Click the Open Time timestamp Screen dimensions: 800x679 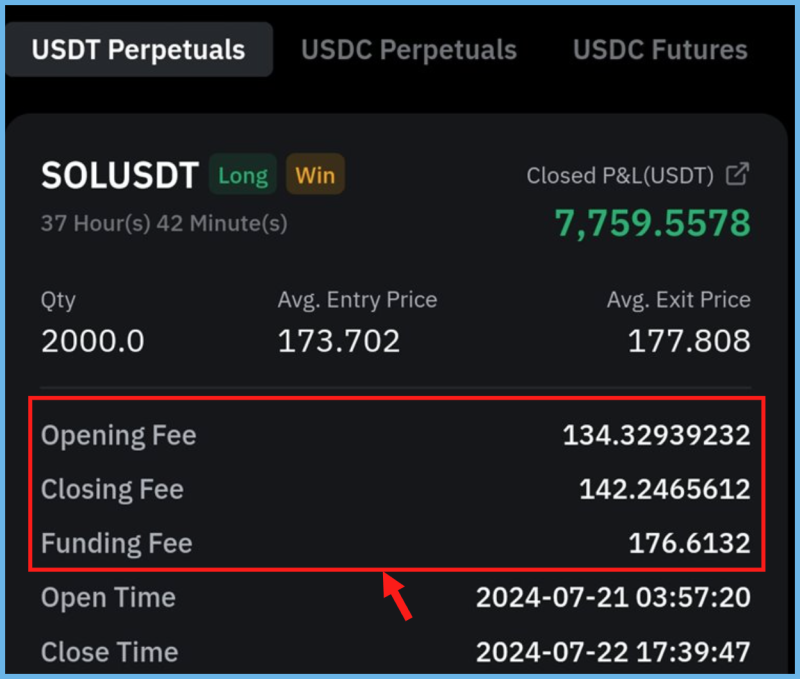(x=613, y=597)
